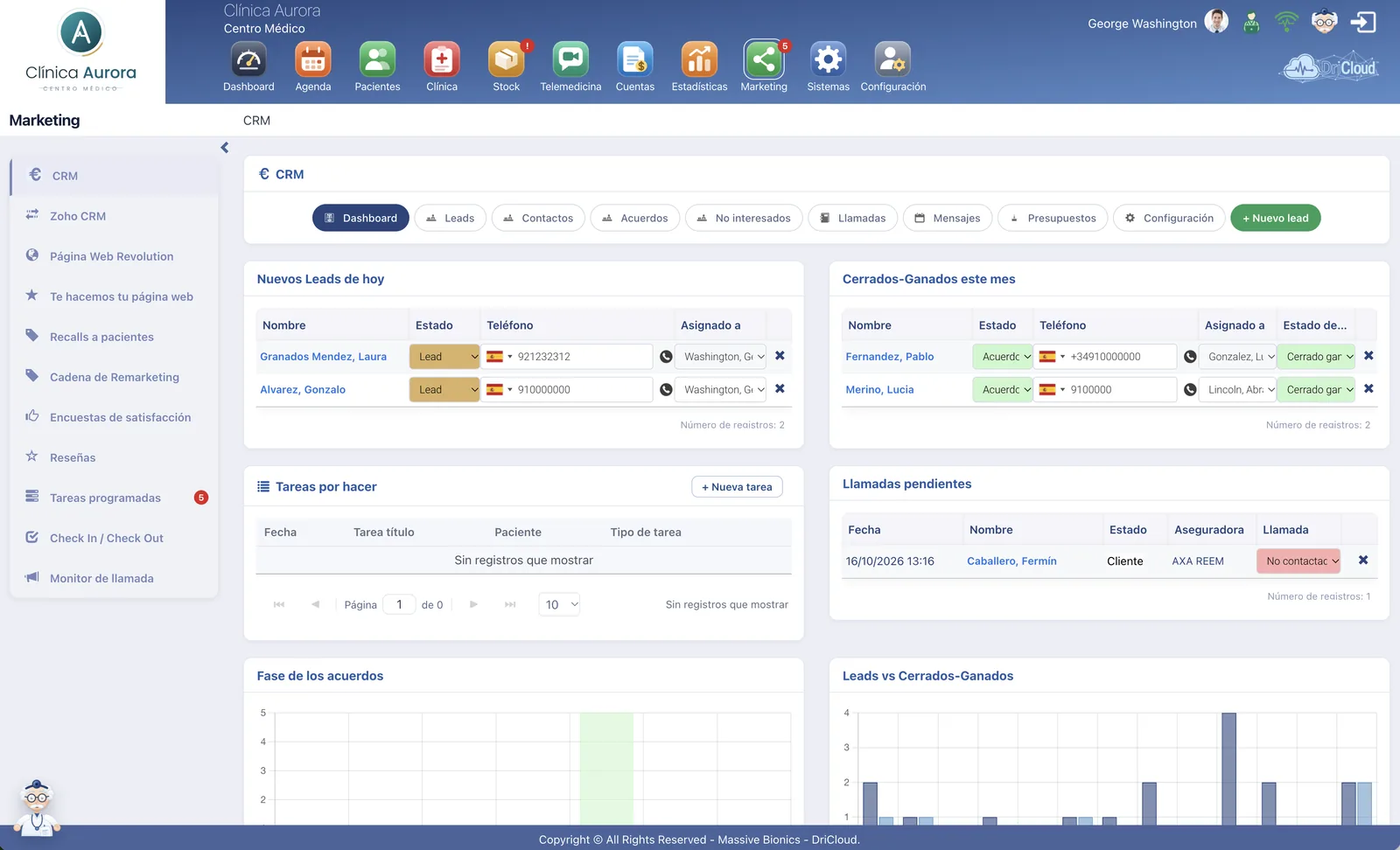Screen dimensions: 1400x850
Task: Switch to the Acuerdos tab
Action: (x=635, y=218)
